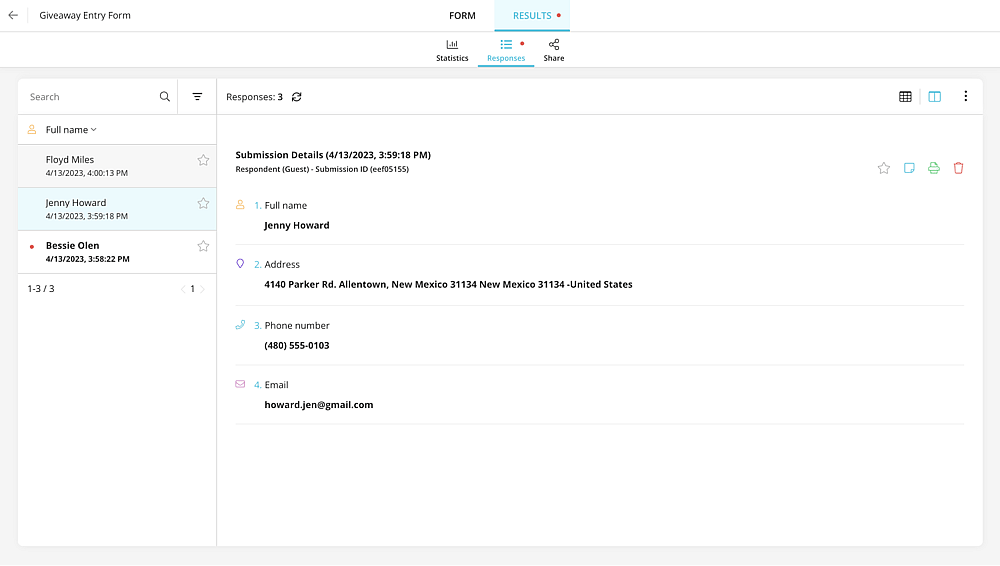Click the back arrow beside Giveaway Entry Form
This screenshot has height=566, width=1000.
click(x=13, y=15)
